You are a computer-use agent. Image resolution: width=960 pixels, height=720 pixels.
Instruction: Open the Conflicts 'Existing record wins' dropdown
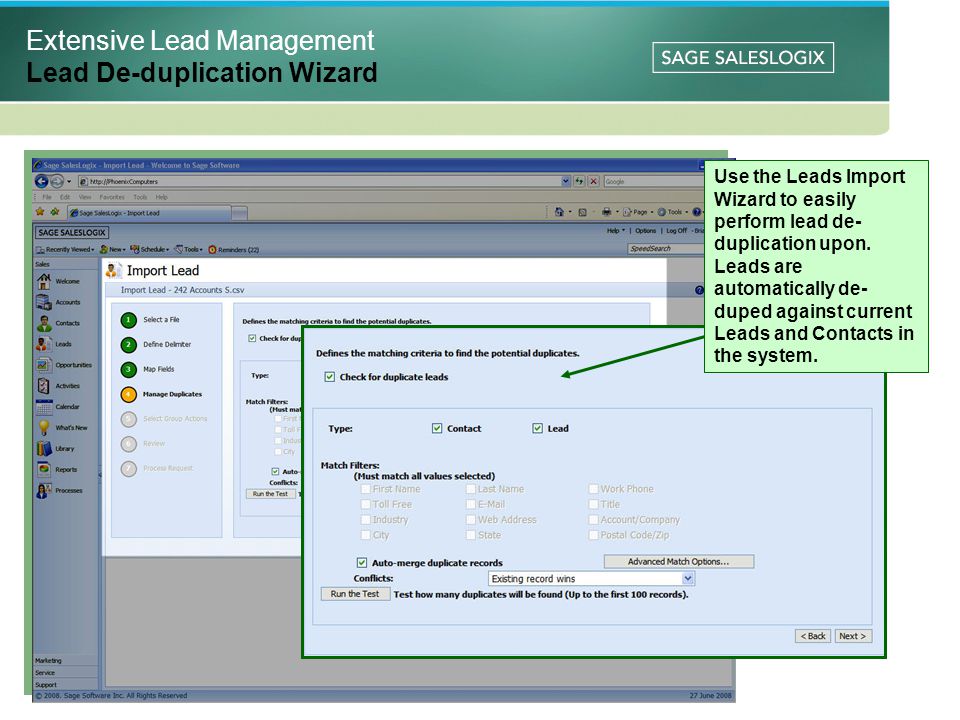click(x=591, y=579)
